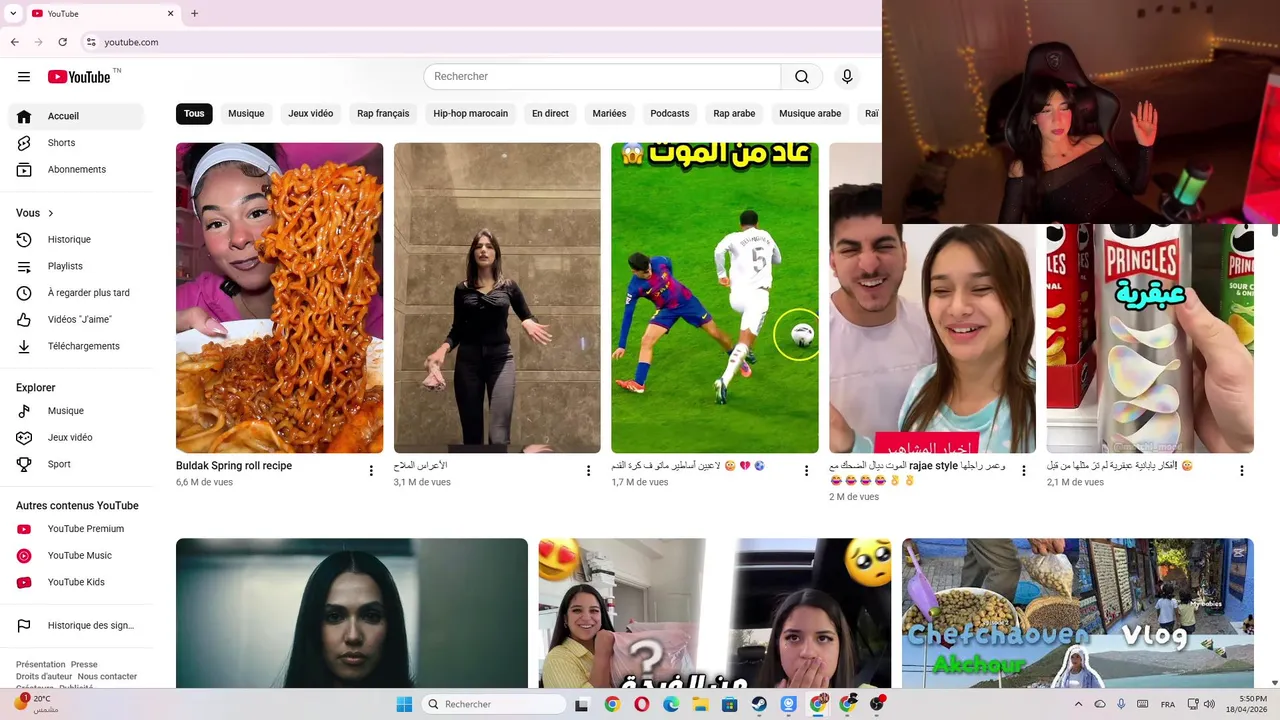Open Historique in sidebar
This screenshot has width=1280, height=720.
pyautogui.click(x=76, y=240)
